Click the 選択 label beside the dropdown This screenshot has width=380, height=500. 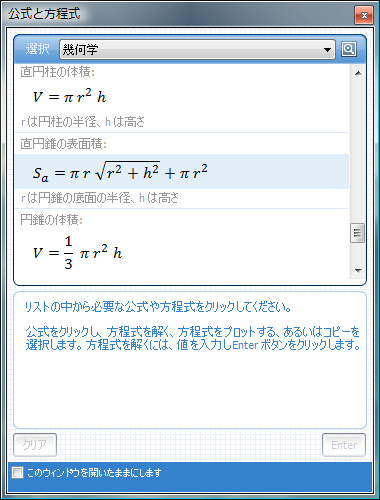(x=38, y=49)
